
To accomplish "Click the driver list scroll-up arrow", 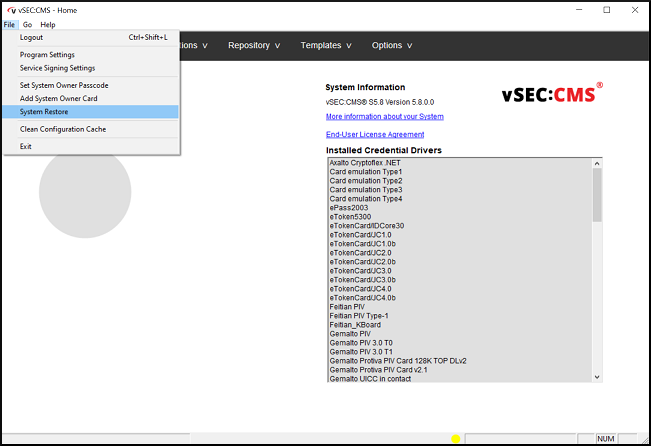I will 597,164.
